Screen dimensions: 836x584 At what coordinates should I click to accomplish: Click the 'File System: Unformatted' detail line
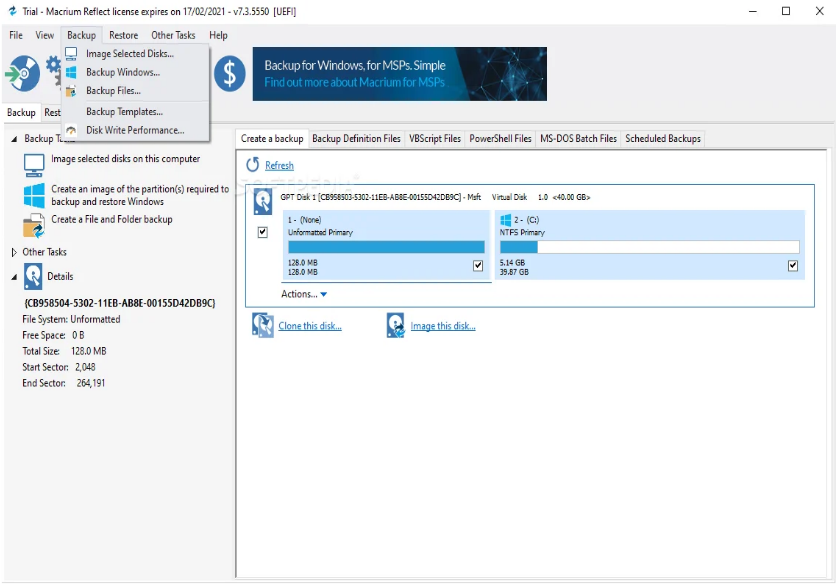click(71, 319)
